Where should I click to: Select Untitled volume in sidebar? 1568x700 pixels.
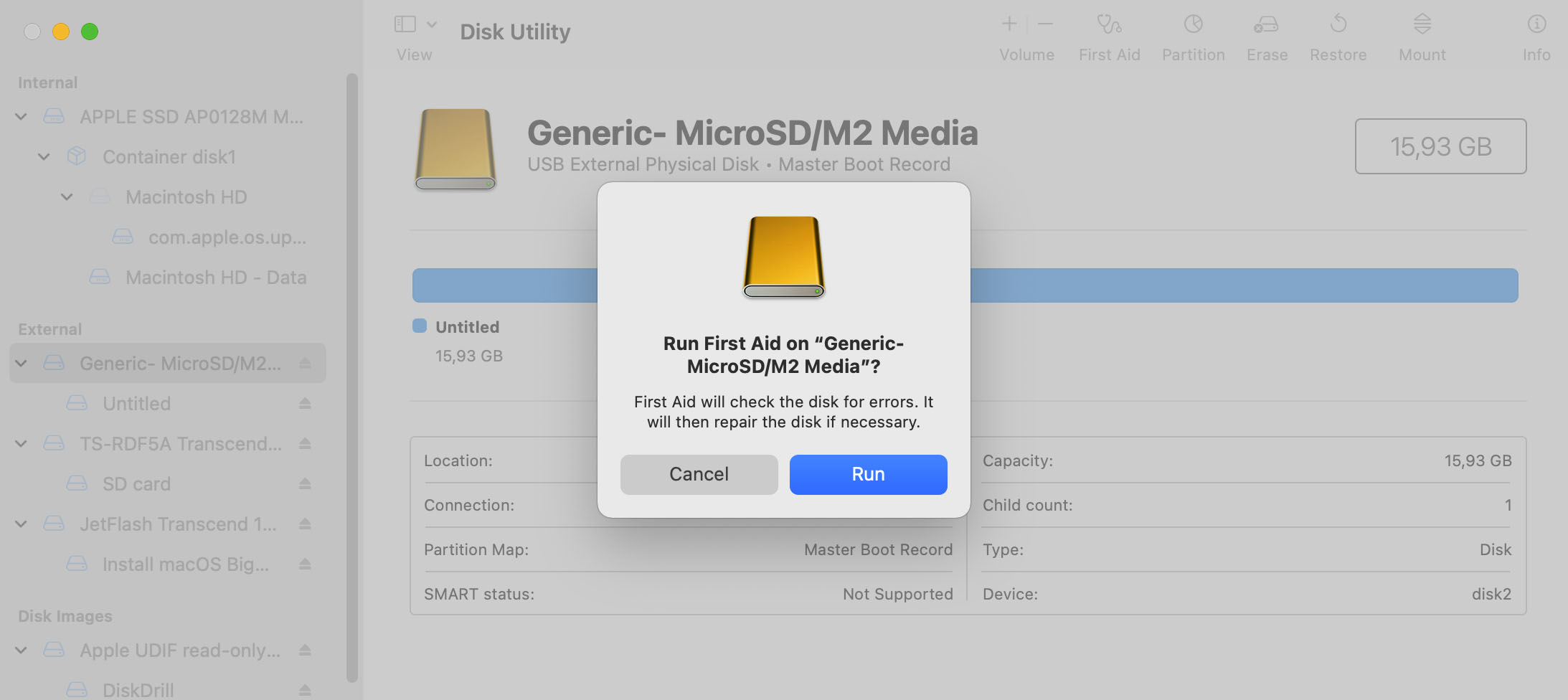(136, 403)
